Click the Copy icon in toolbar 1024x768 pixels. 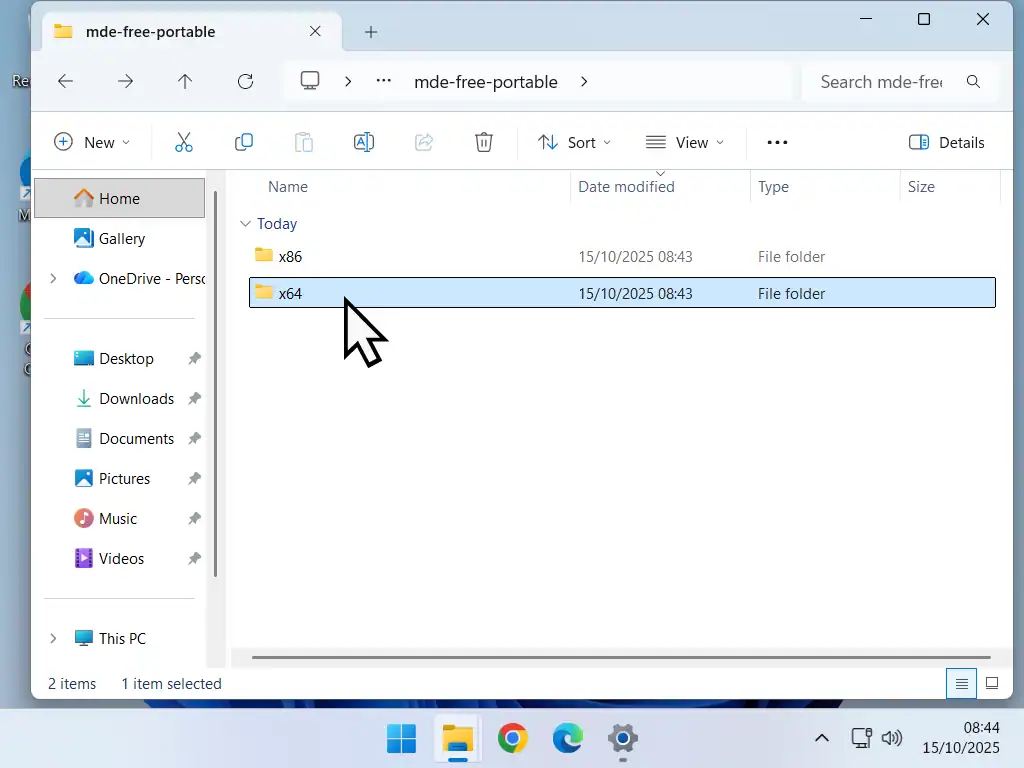tap(244, 142)
